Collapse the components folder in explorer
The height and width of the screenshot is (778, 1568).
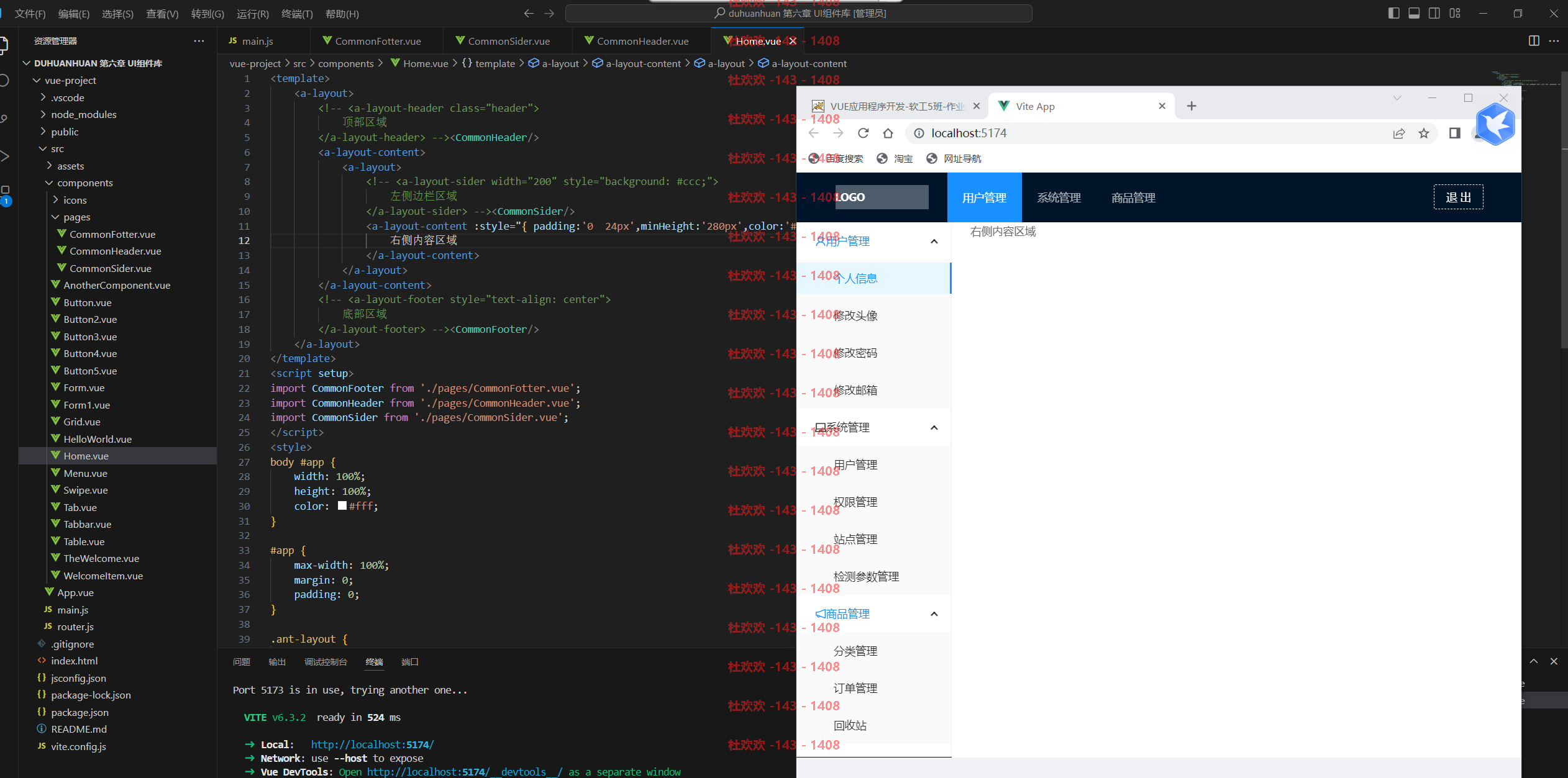[84, 183]
